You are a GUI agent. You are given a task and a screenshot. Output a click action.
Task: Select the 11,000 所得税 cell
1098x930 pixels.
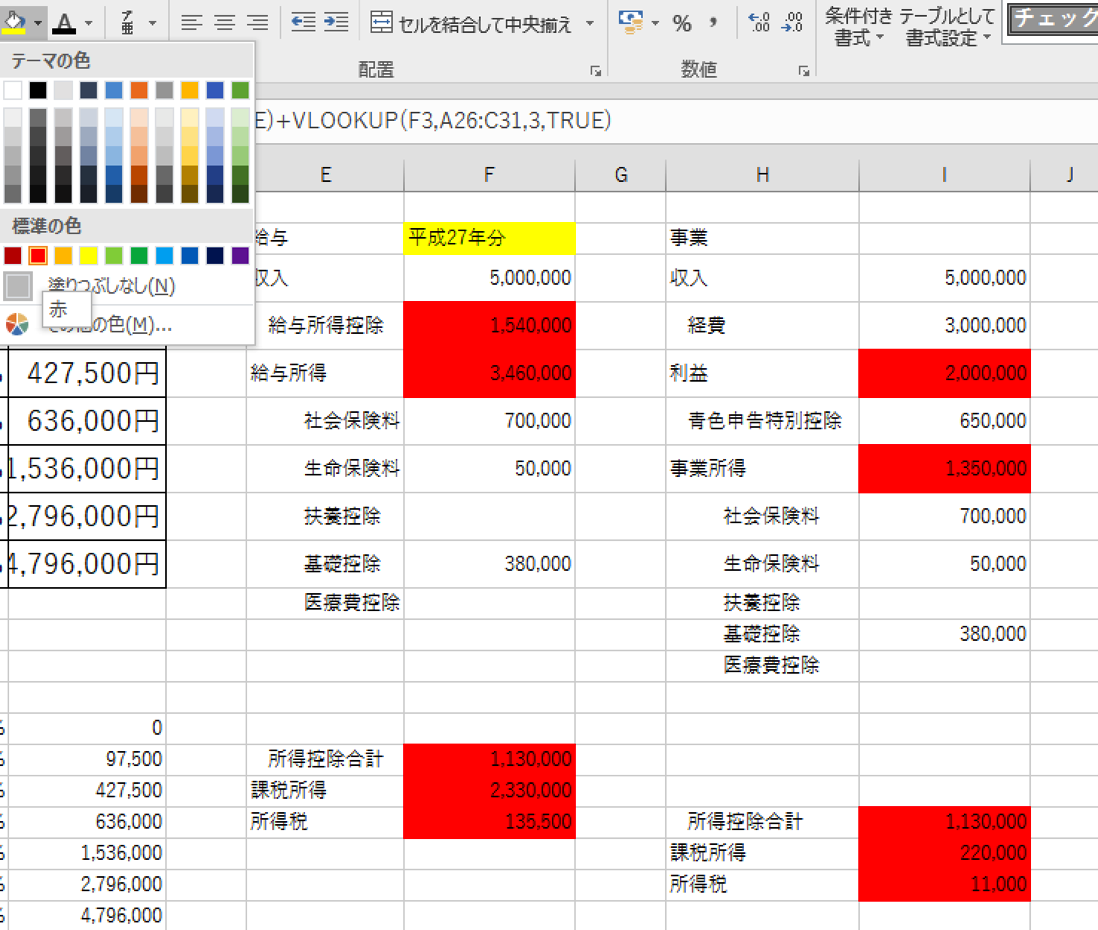pos(945,885)
